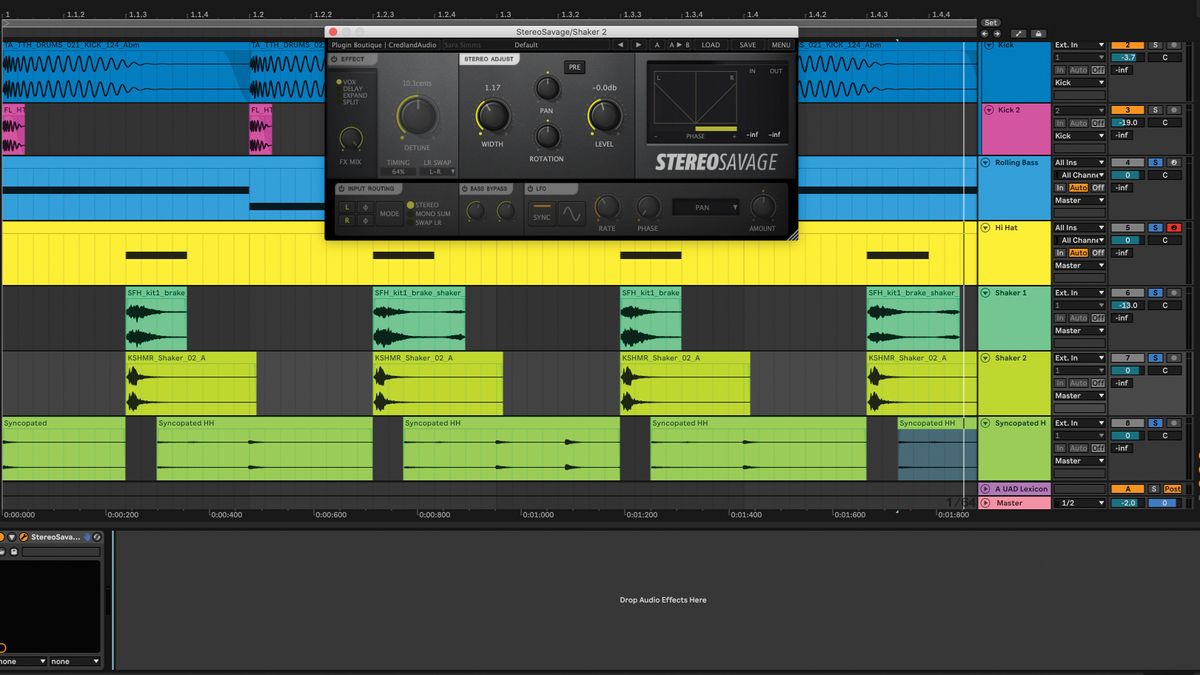Screen dimensions: 1200x675
Task: Click the LOAD button in plugin header
Action: [x=712, y=44]
